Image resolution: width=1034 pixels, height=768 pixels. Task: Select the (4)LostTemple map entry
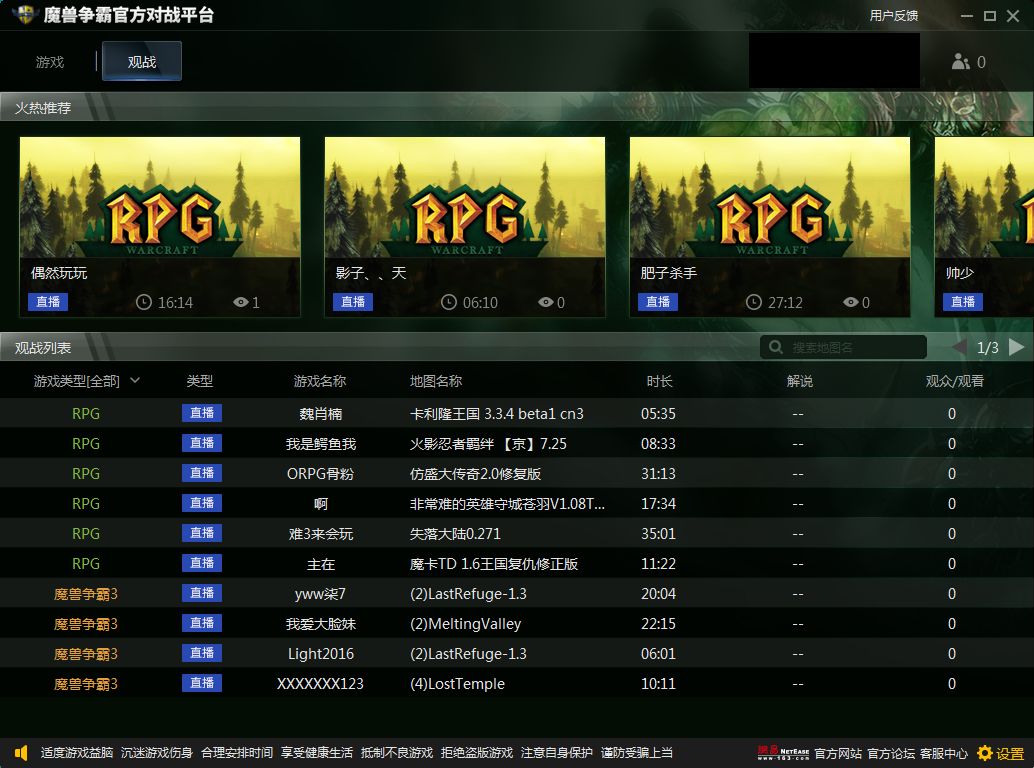click(457, 684)
